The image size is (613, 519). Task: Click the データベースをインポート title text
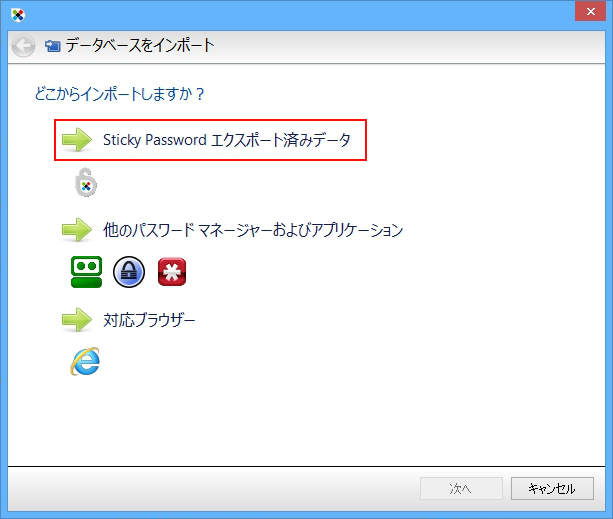(140, 45)
